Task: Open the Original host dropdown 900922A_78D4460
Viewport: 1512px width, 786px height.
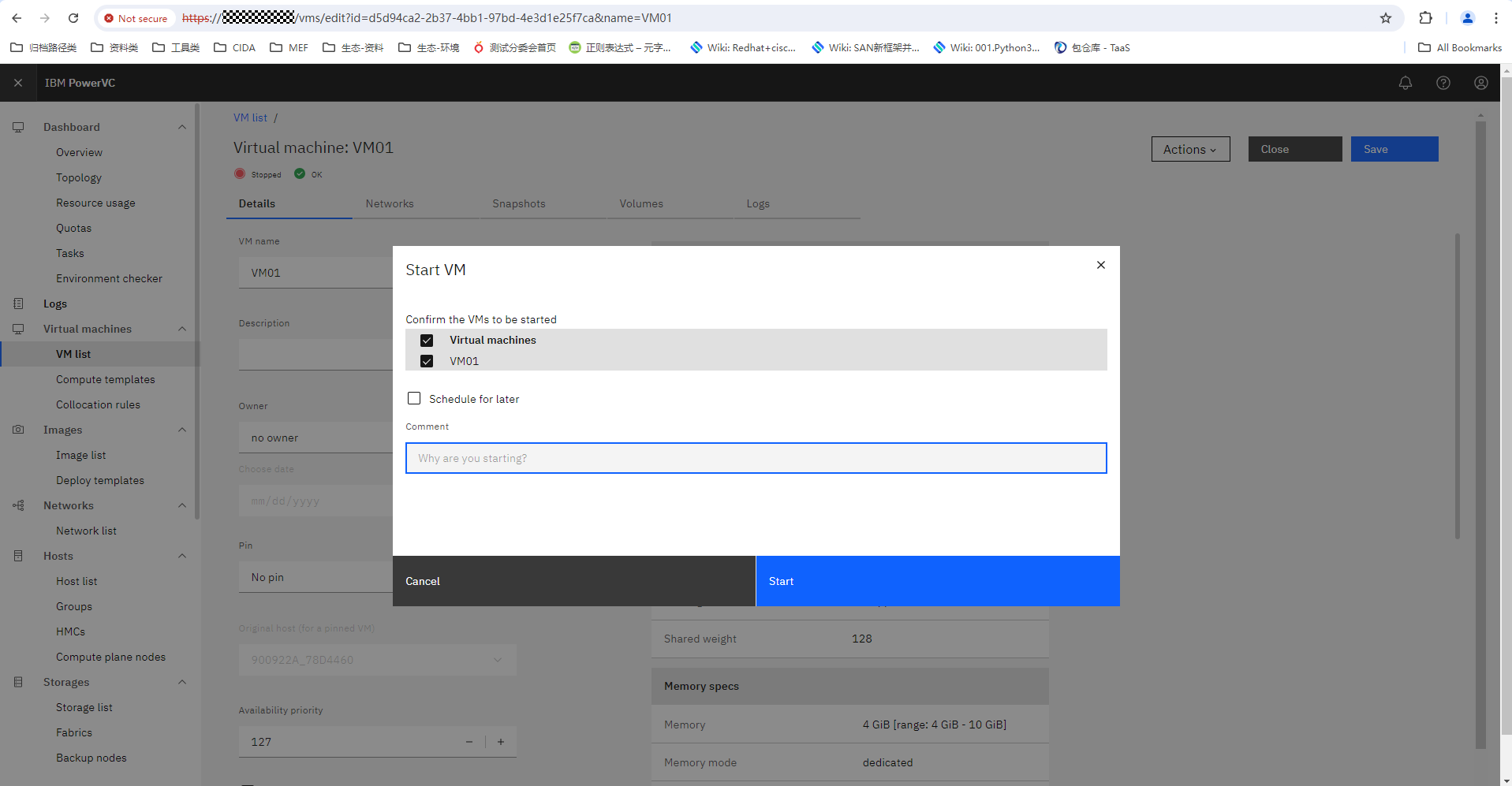Action: [x=377, y=660]
